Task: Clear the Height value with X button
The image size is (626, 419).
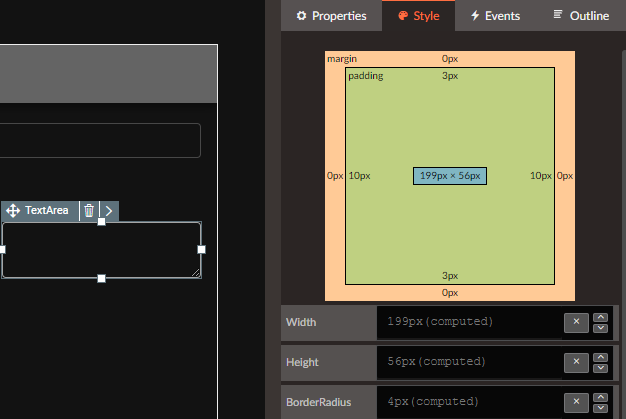Action: [x=576, y=362]
